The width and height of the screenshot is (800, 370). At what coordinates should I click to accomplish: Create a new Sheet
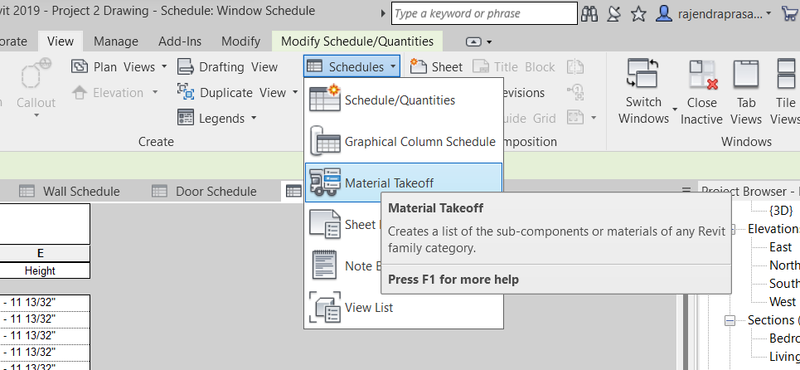click(436, 67)
